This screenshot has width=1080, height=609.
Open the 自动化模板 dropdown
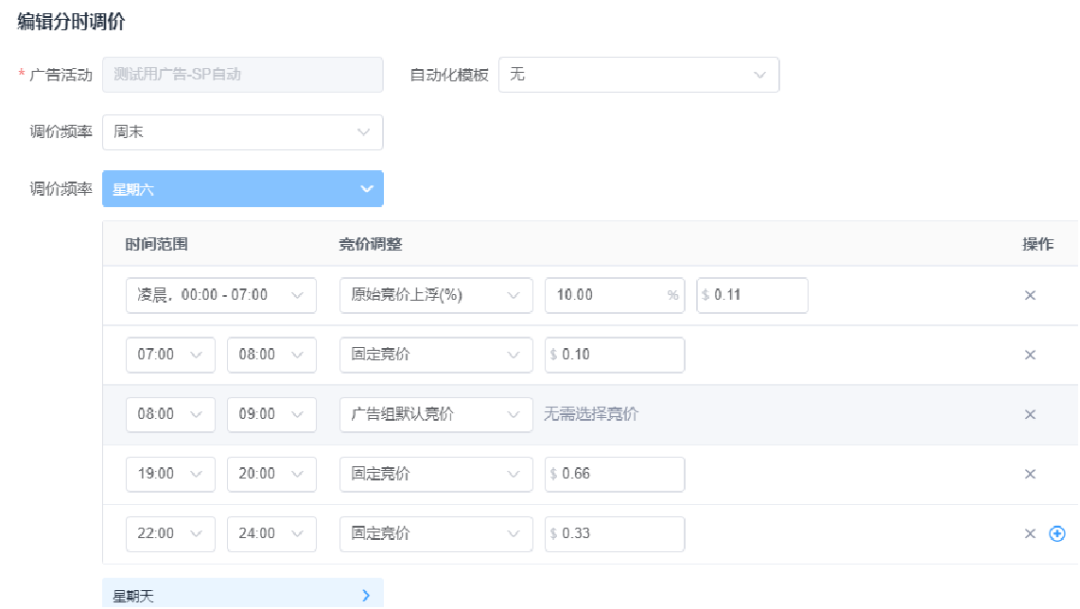tap(638, 74)
